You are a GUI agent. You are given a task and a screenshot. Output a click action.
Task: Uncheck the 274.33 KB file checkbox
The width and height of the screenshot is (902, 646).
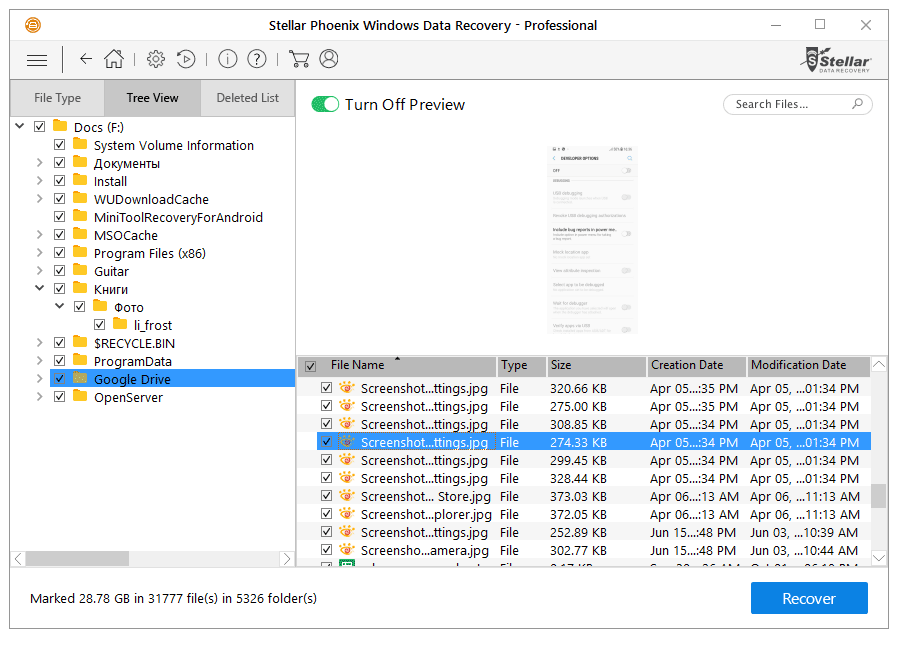[x=327, y=441]
